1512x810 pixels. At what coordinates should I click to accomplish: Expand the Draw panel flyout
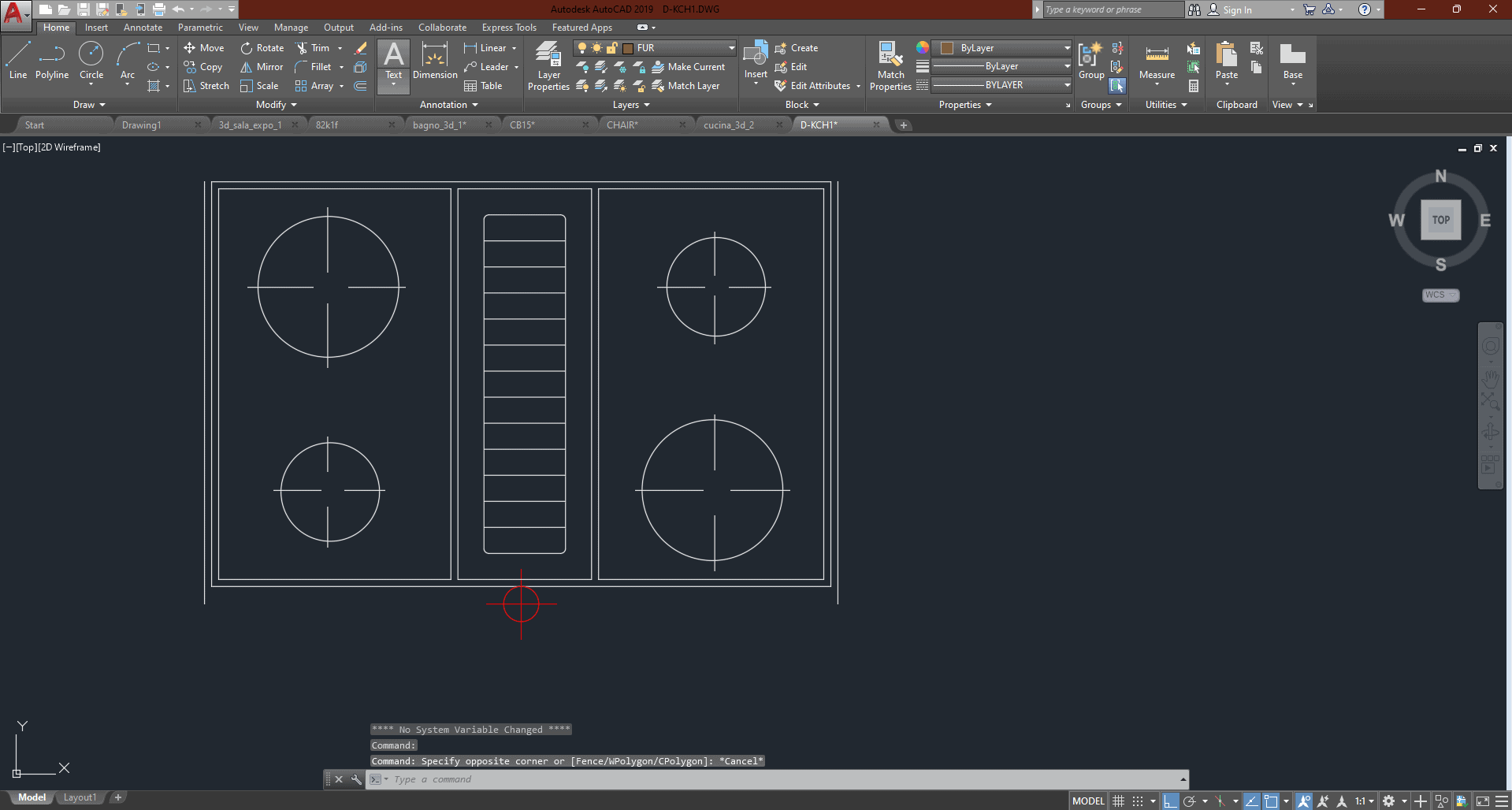point(89,105)
